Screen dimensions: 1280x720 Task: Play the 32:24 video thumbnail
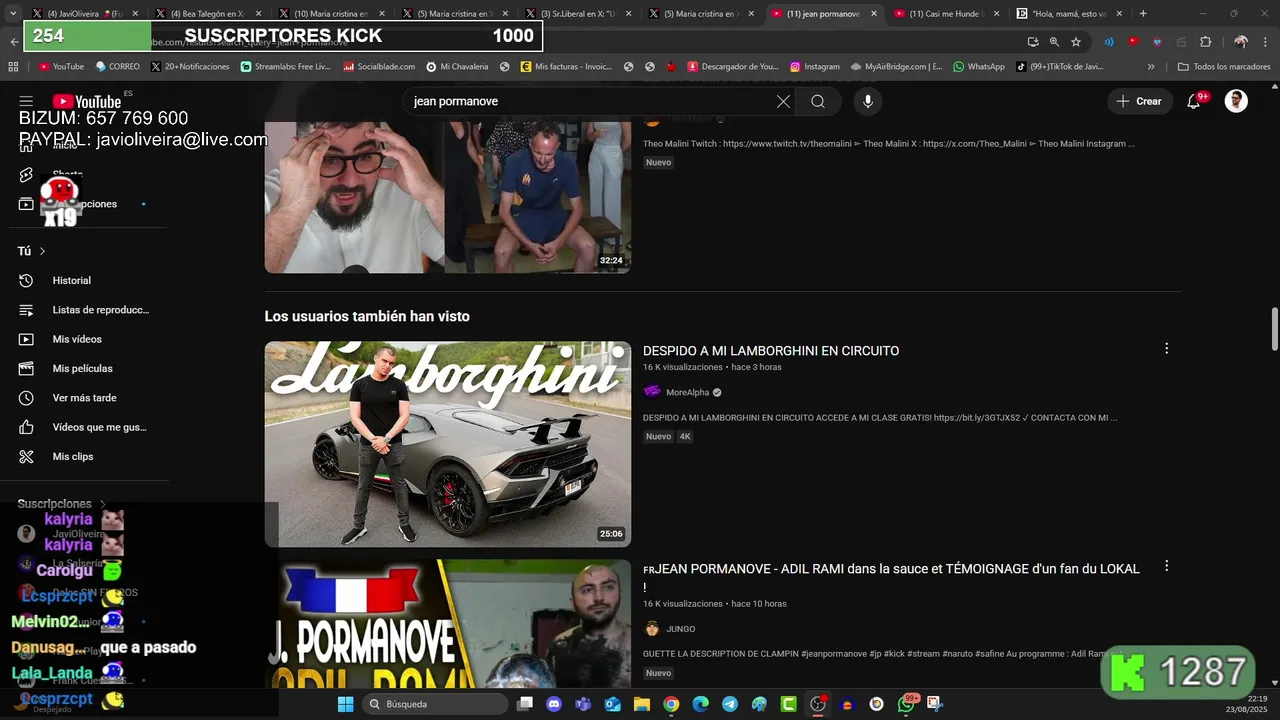(x=448, y=197)
